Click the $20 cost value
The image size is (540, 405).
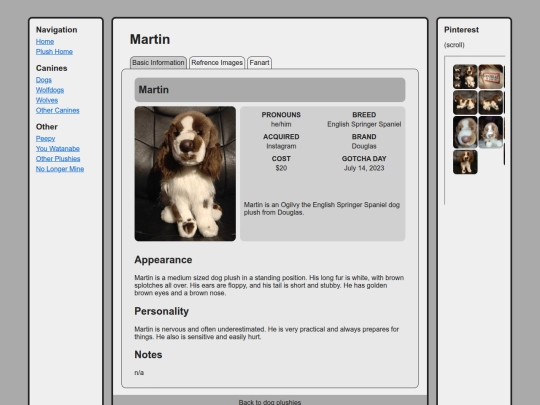click(281, 168)
